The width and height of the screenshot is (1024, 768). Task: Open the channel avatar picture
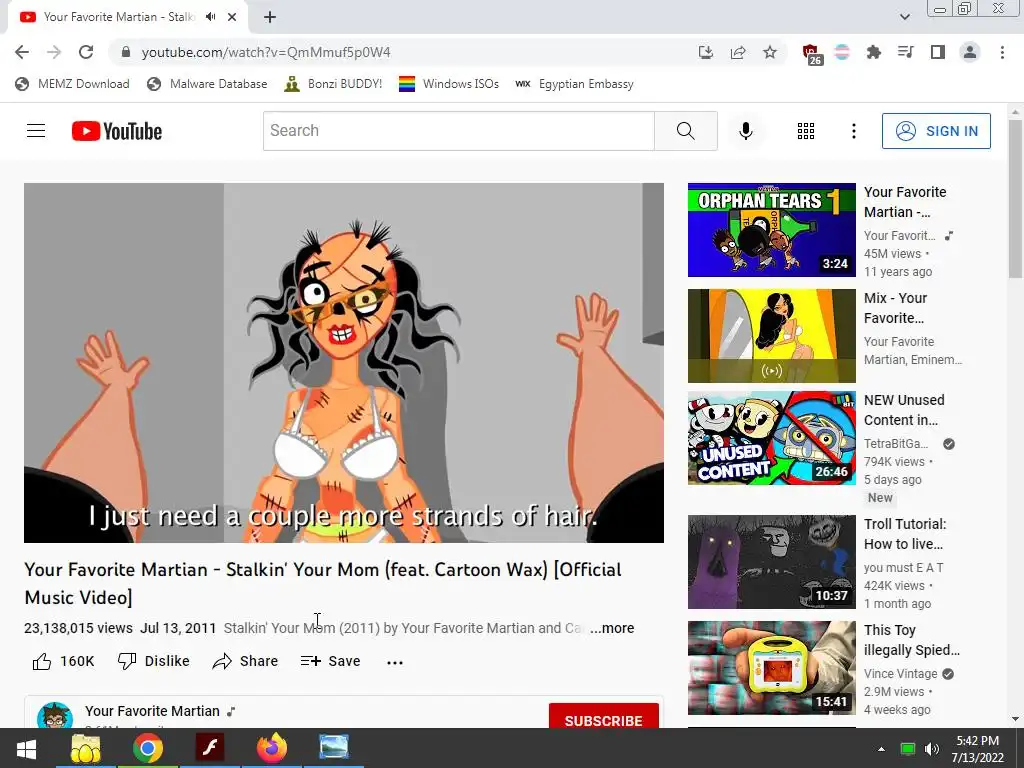coord(55,716)
